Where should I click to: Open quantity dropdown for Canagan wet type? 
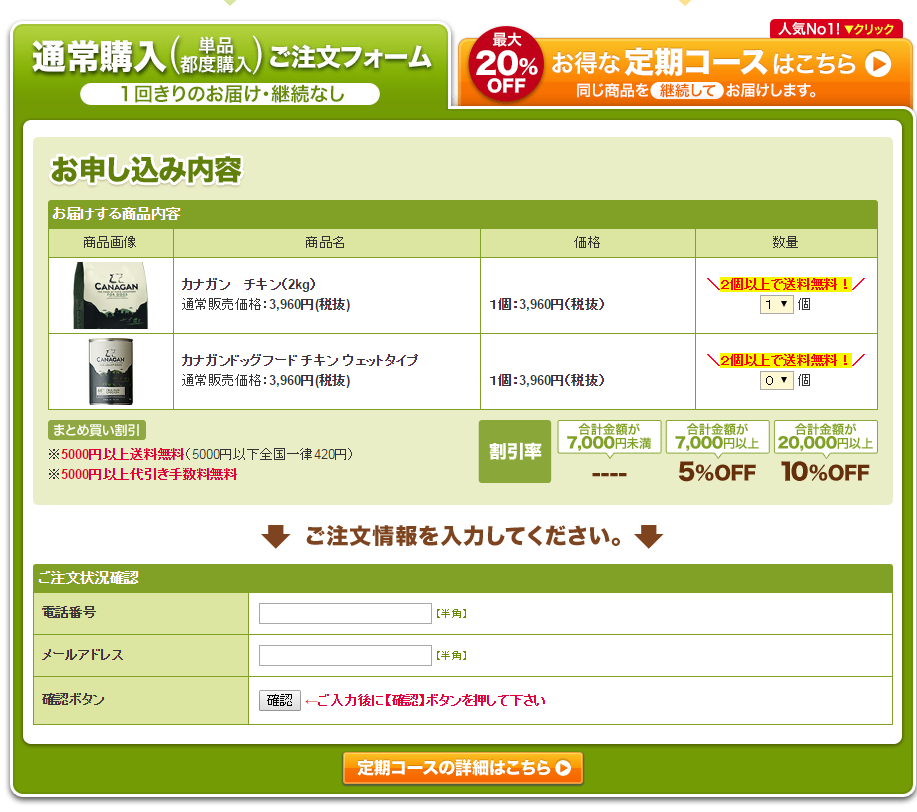776,380
